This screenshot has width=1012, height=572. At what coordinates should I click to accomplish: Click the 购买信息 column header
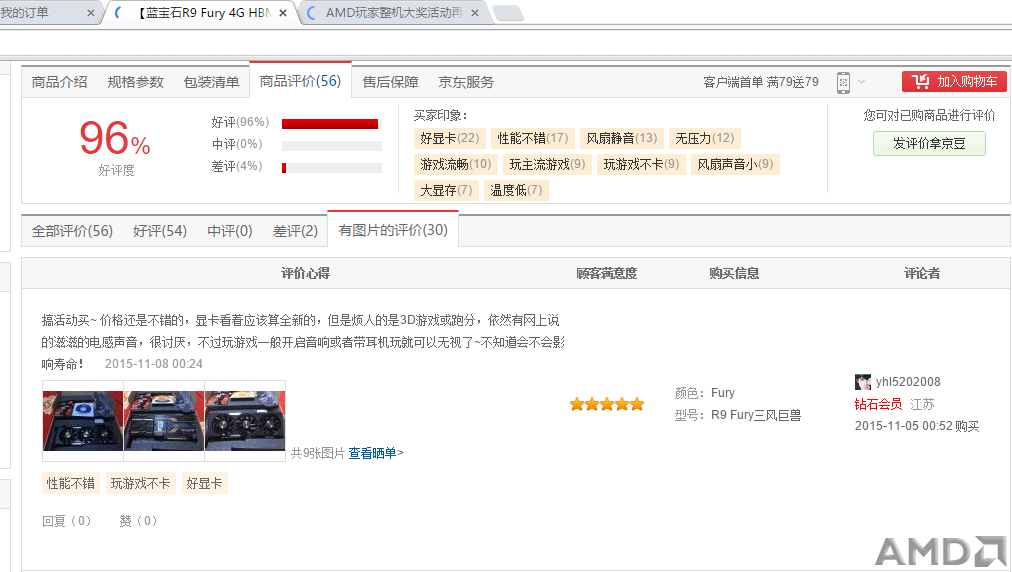734,273
